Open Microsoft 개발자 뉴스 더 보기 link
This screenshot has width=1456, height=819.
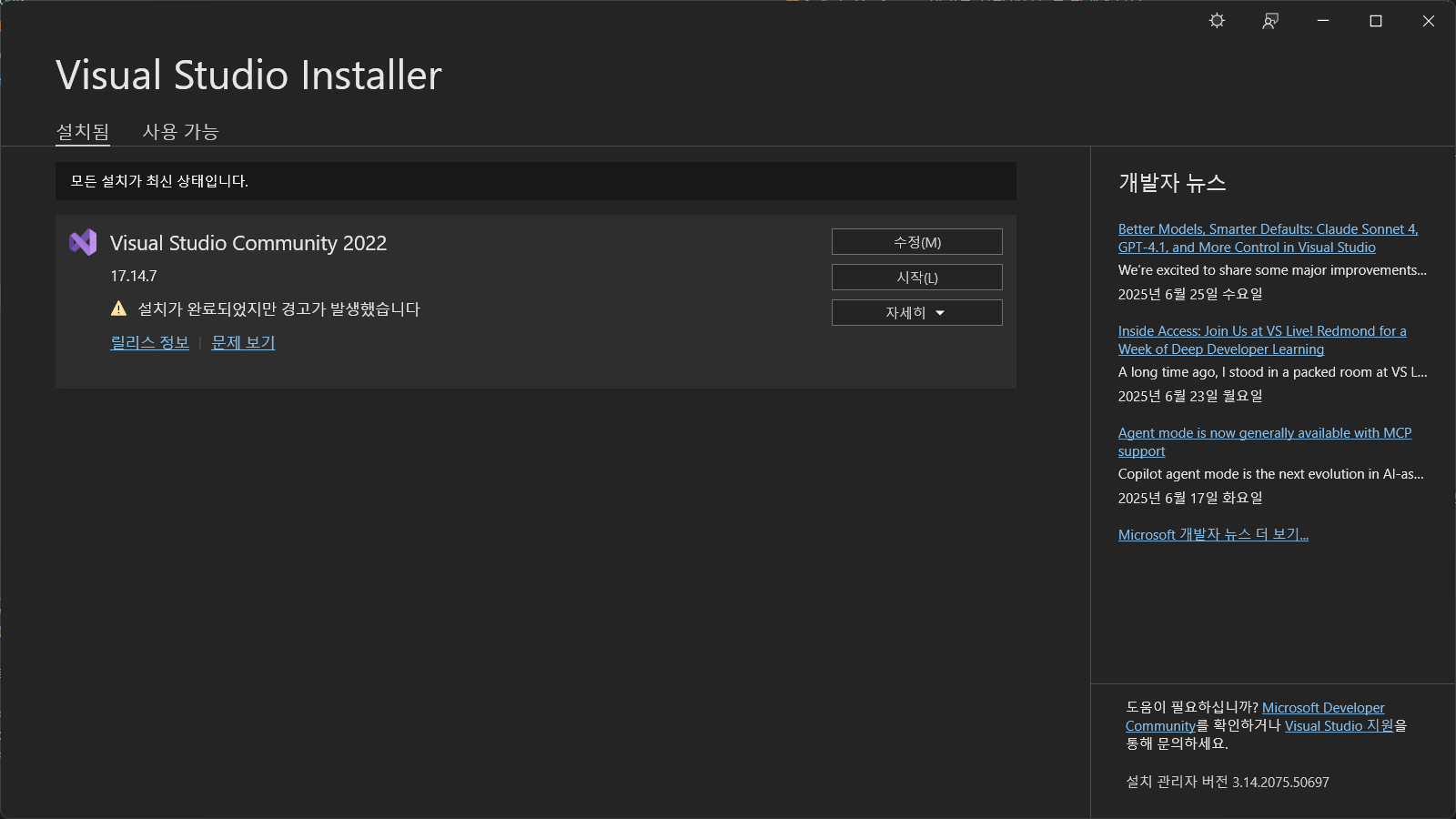(x=1213, y=534)
